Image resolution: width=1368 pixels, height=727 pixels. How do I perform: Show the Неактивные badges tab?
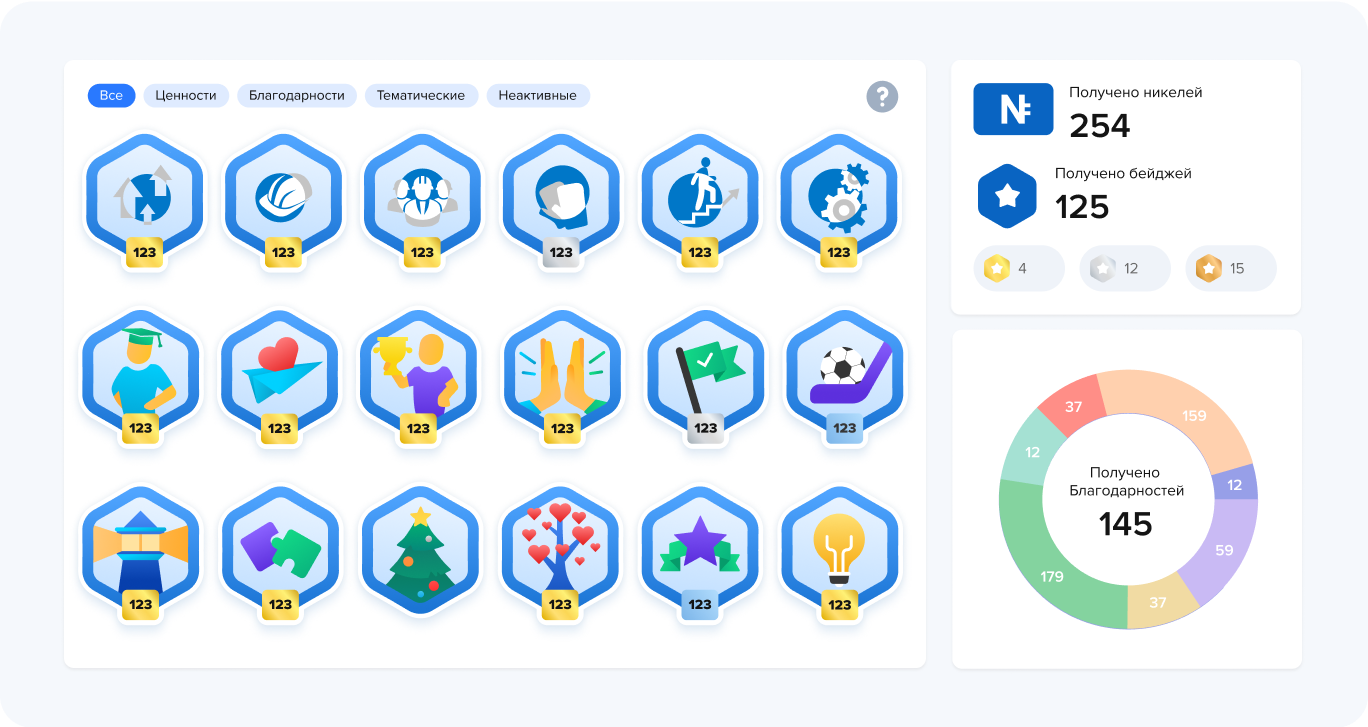[538, 96]
